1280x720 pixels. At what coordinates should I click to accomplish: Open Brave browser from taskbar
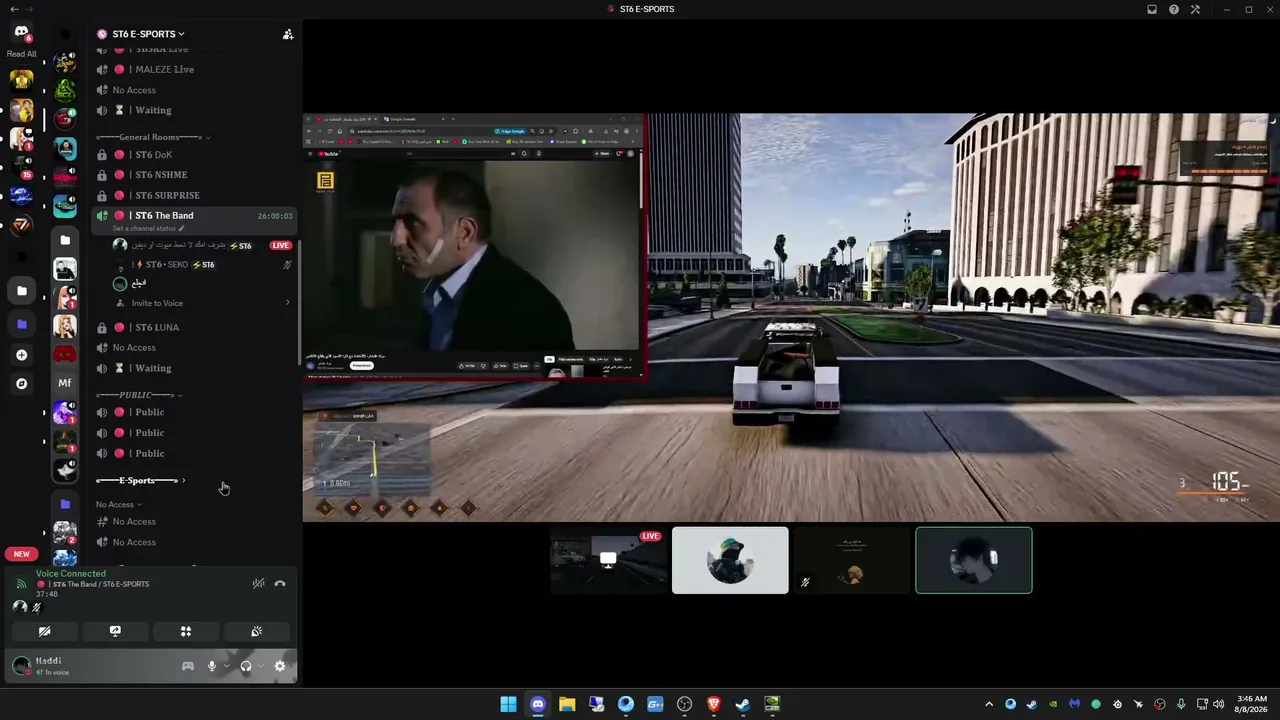[x=714, y=704]
